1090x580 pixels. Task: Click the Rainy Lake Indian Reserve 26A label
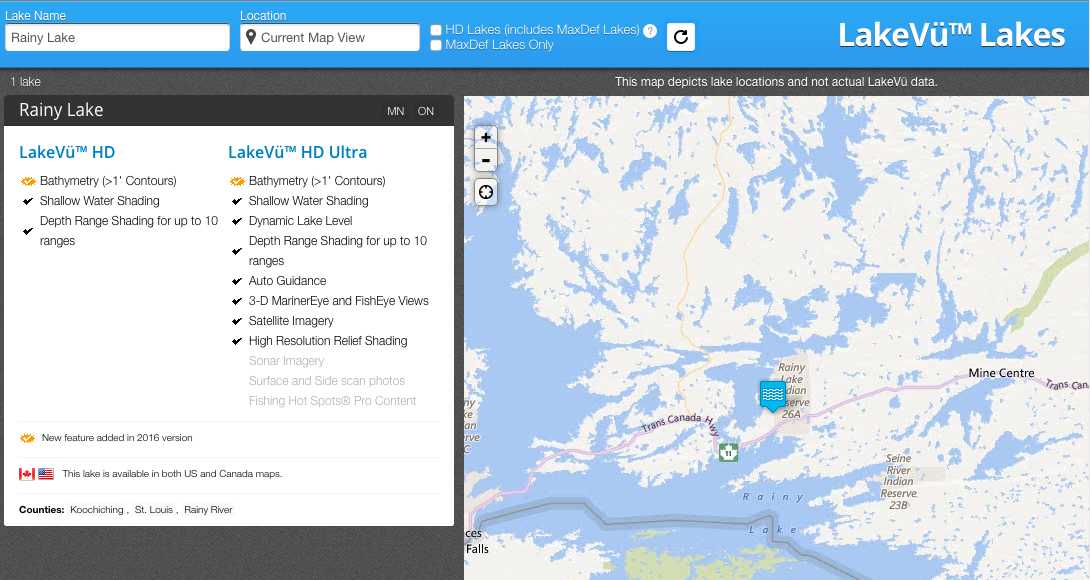[x=792, y=390]
